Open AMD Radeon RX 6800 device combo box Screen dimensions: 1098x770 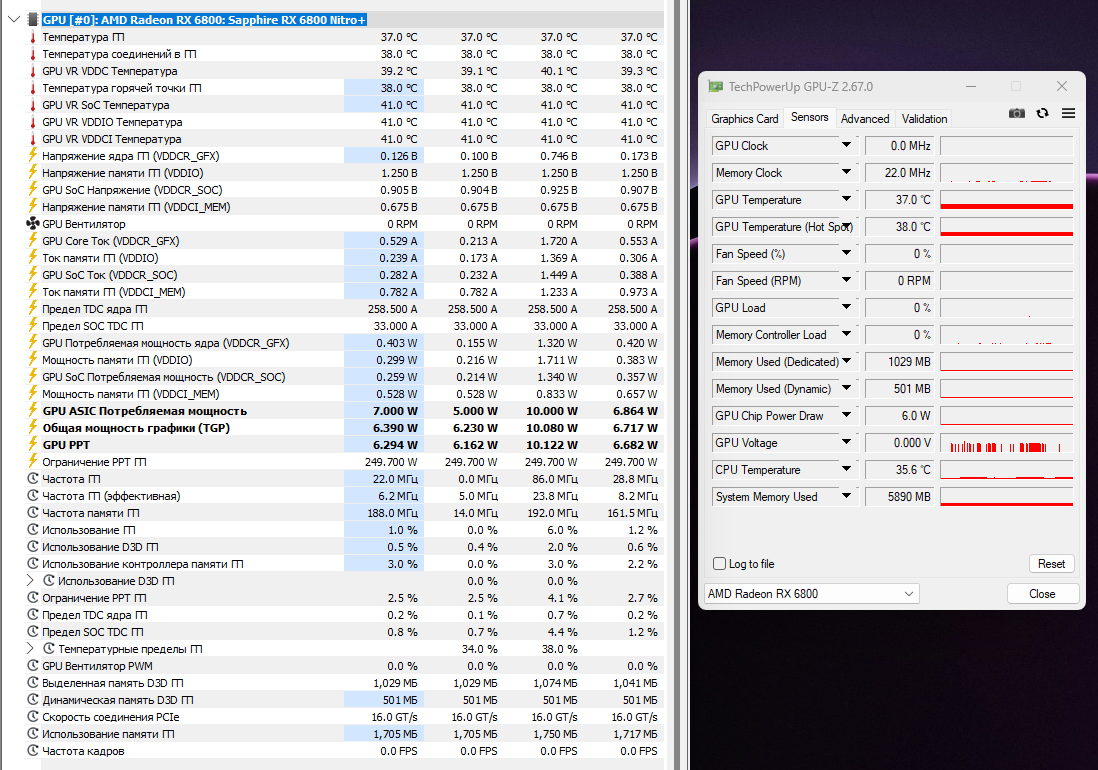click(812, 594)
